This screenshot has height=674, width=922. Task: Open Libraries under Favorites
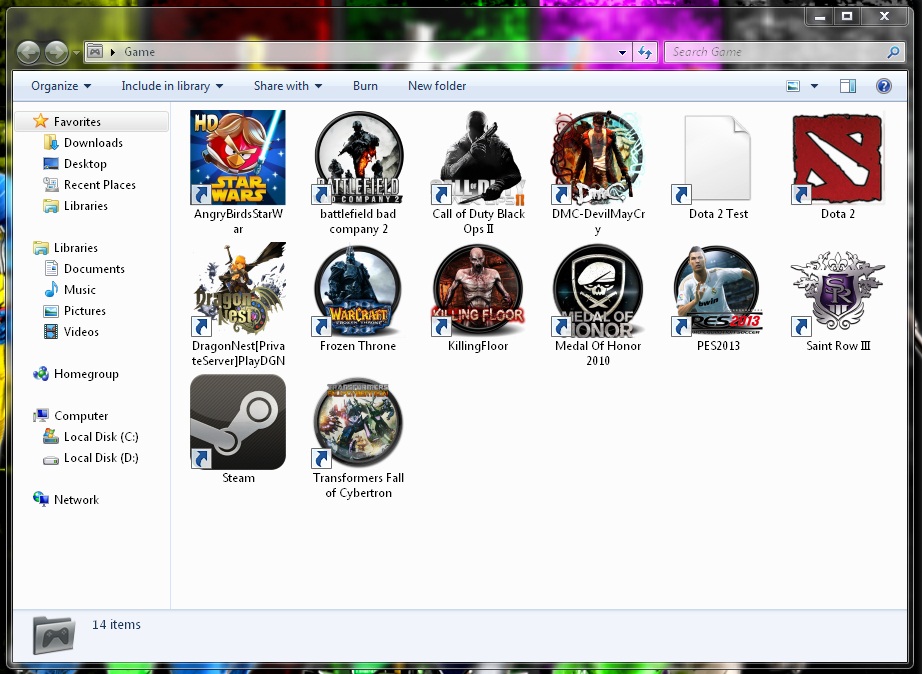click(x=86, y=206)
